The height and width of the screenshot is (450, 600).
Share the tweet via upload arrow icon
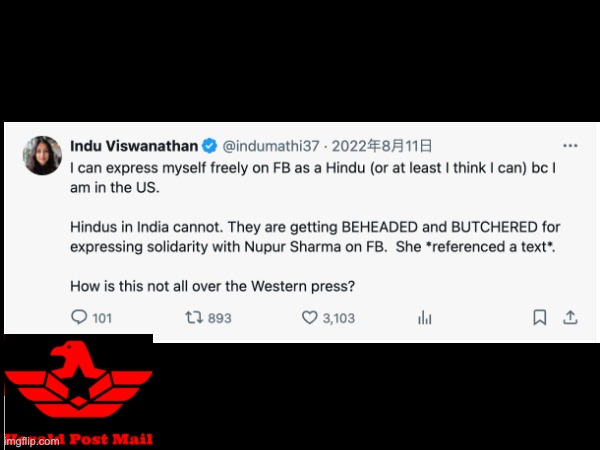[570, 317]
